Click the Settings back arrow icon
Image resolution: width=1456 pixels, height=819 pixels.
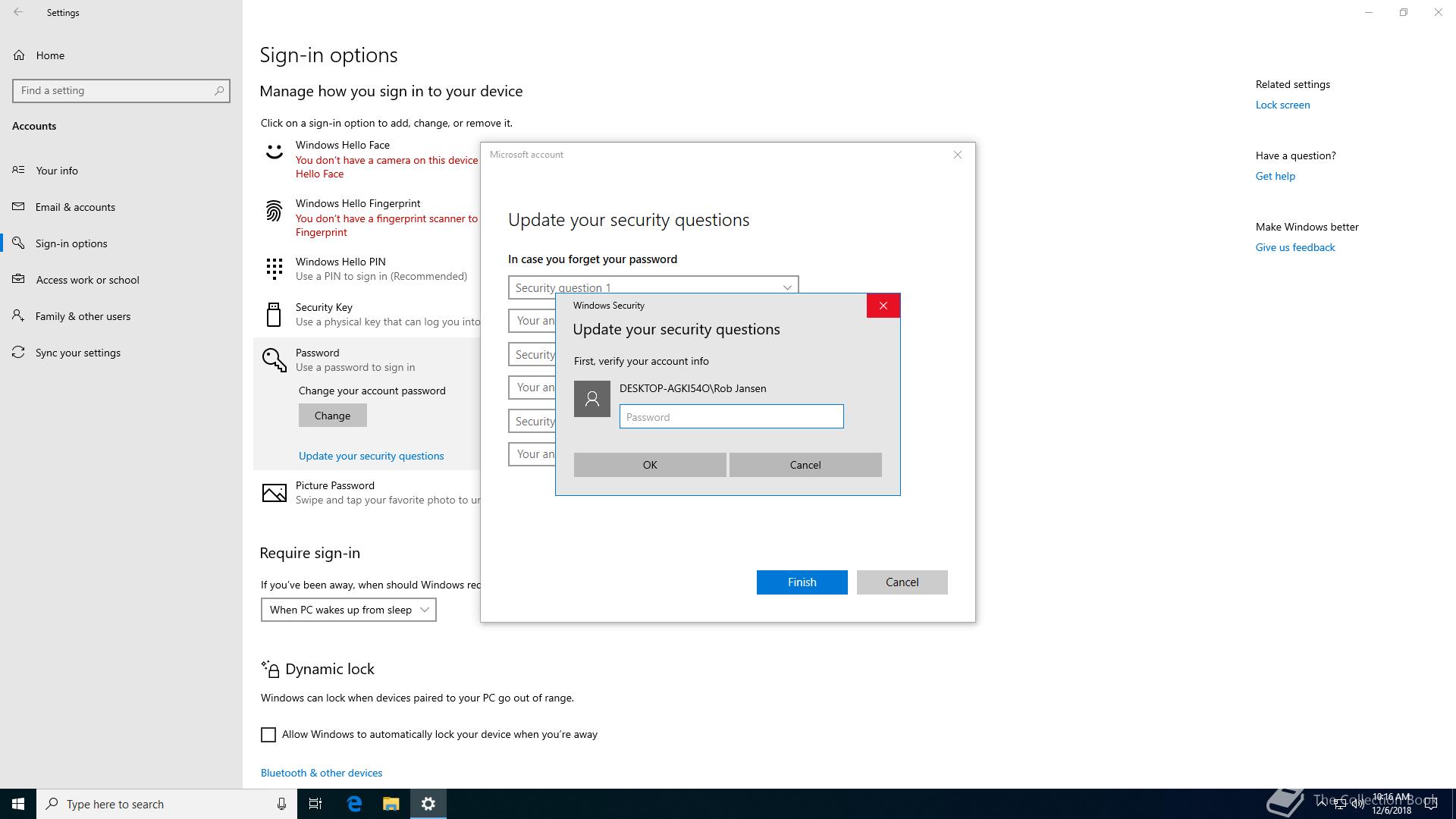point(18,12)
